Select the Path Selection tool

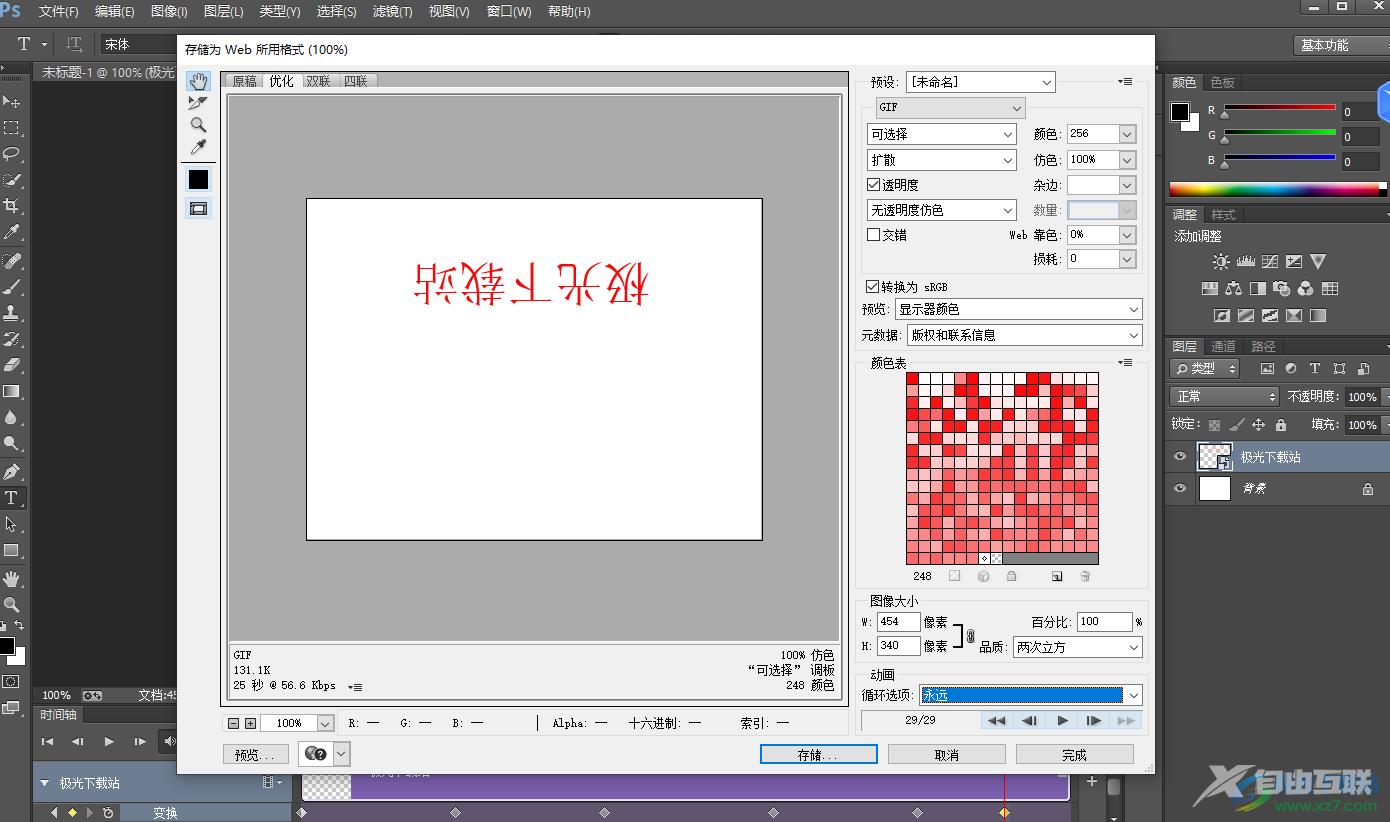pos(12,524)
